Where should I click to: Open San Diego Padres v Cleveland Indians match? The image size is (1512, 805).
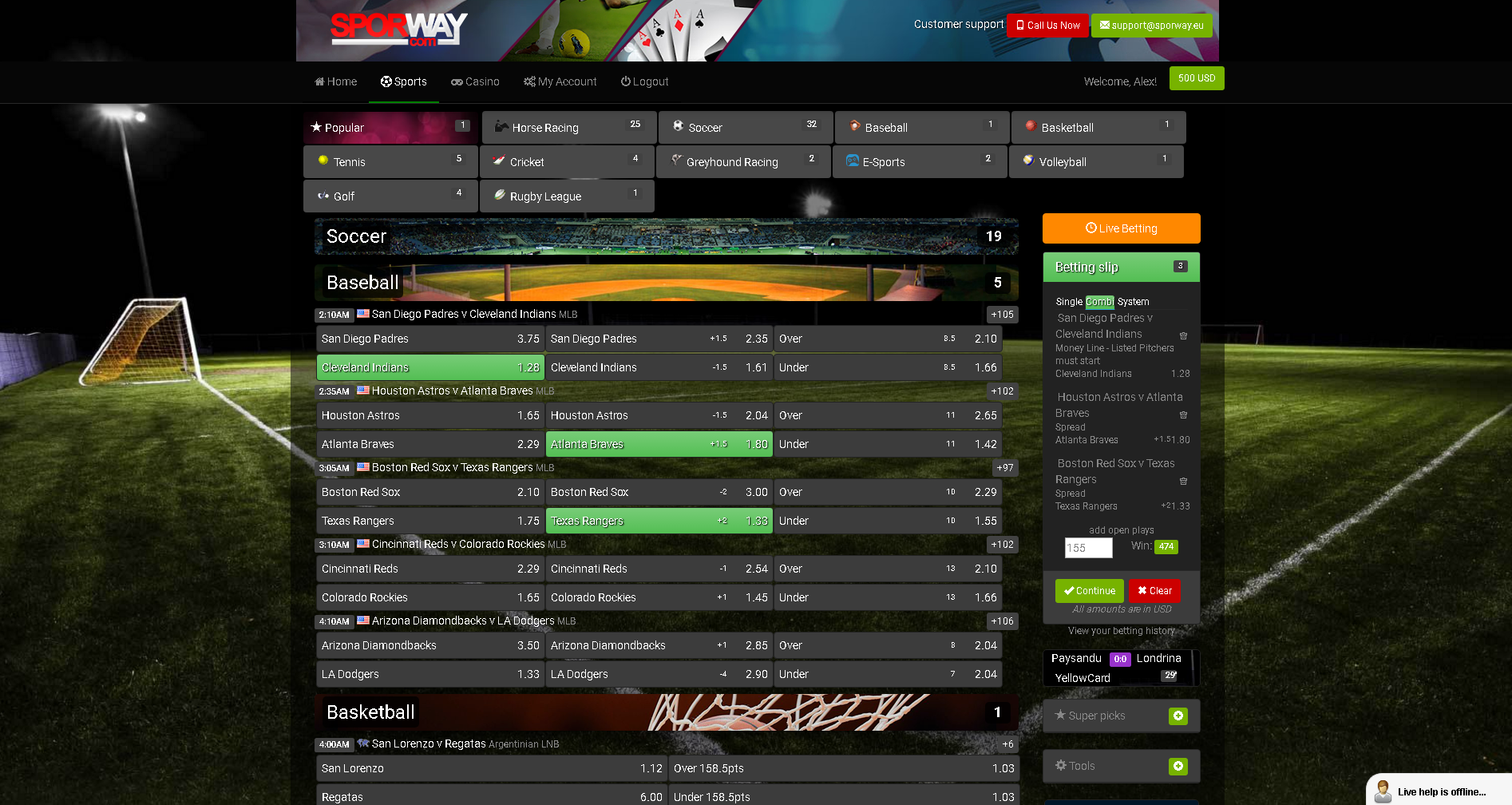point(464,315)
